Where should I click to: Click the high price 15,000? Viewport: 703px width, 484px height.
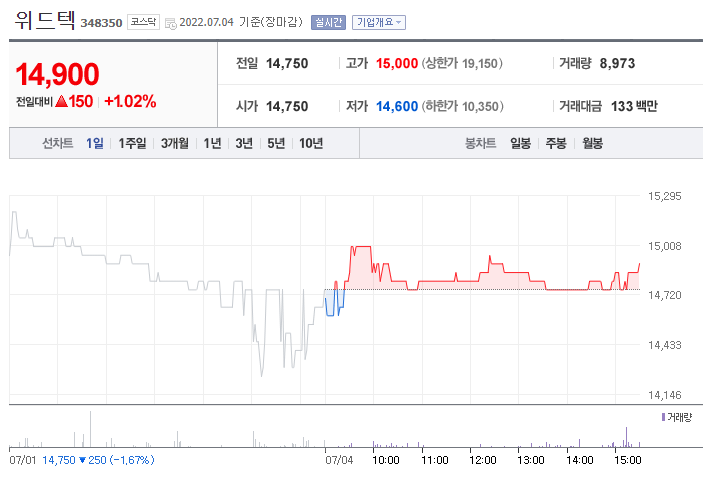click(397, 64)
